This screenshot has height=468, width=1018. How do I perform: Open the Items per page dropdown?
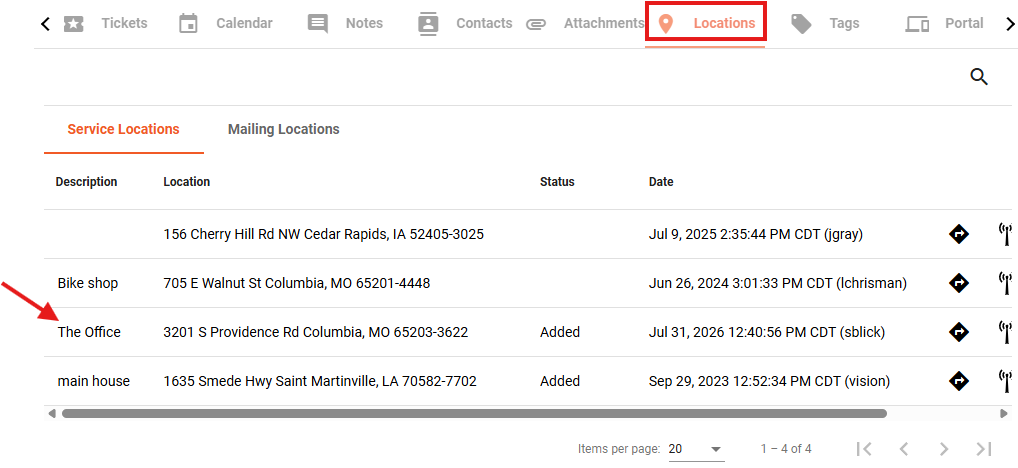coord(697,449)
